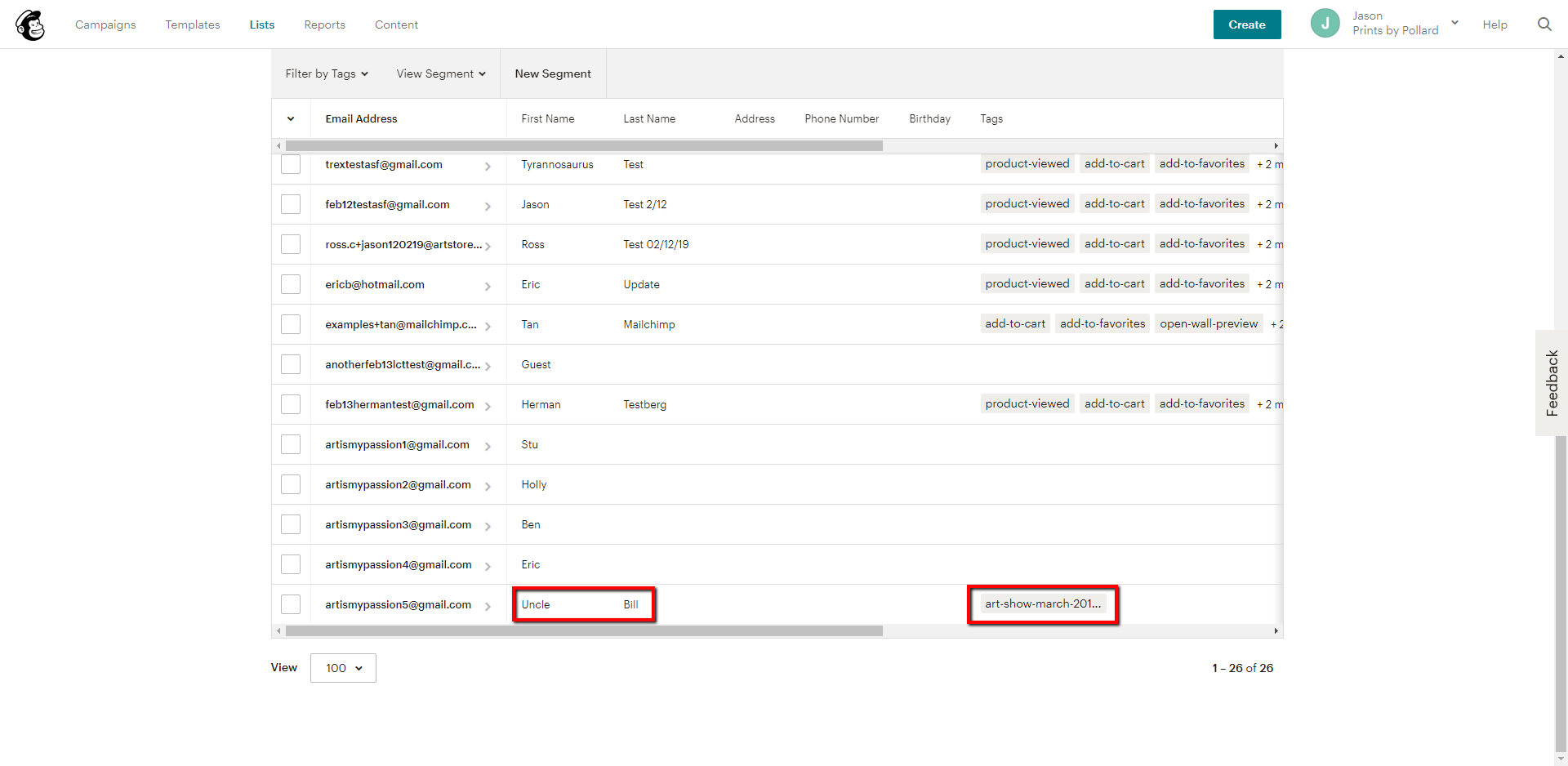Click the New Segment button
This screenshot has height=766, width=1568.
(x=553, y=73)
